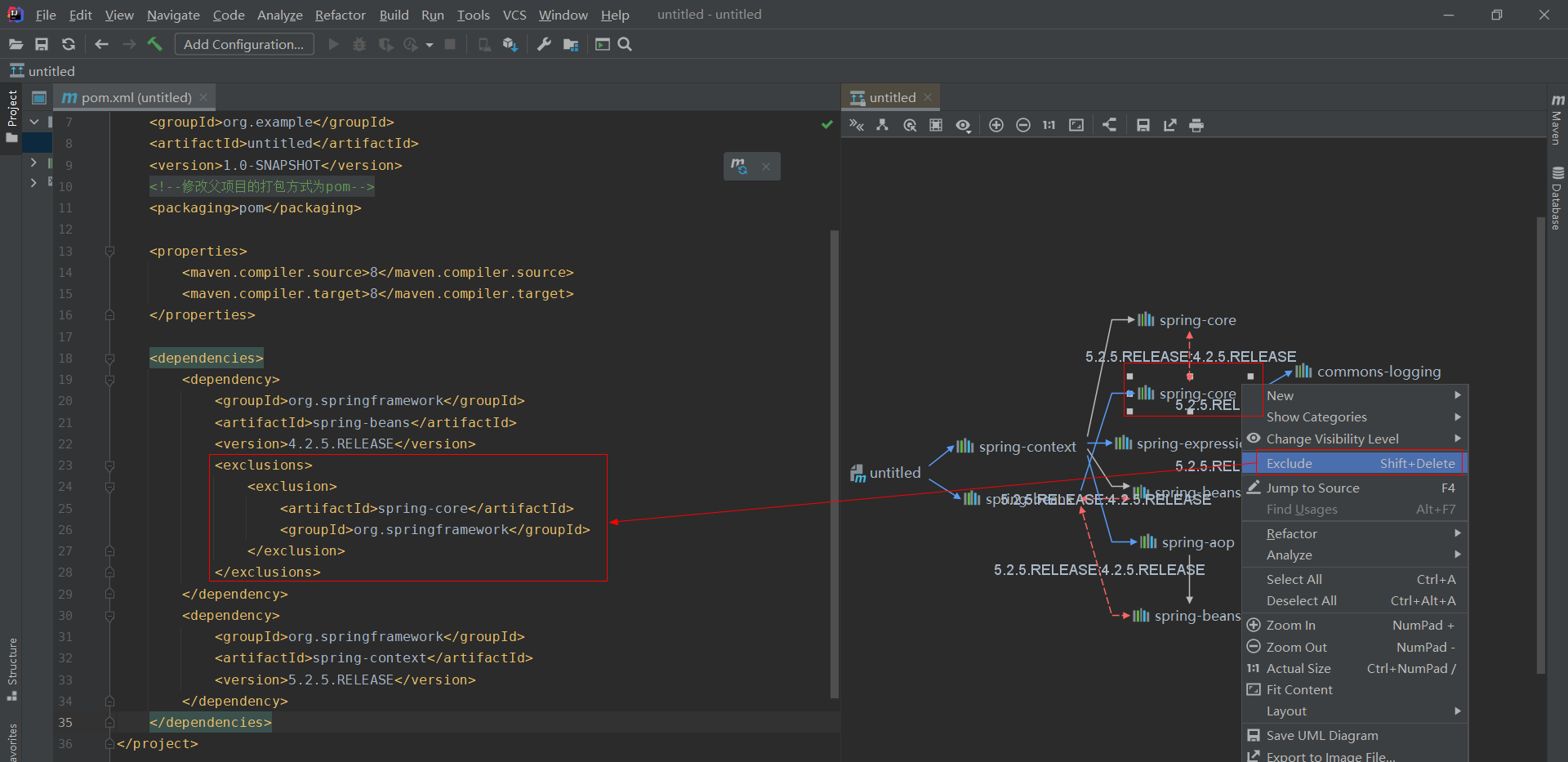Open the SDK download cube icon
Viewport: 1568px width, 762px height.
[510, 44]
